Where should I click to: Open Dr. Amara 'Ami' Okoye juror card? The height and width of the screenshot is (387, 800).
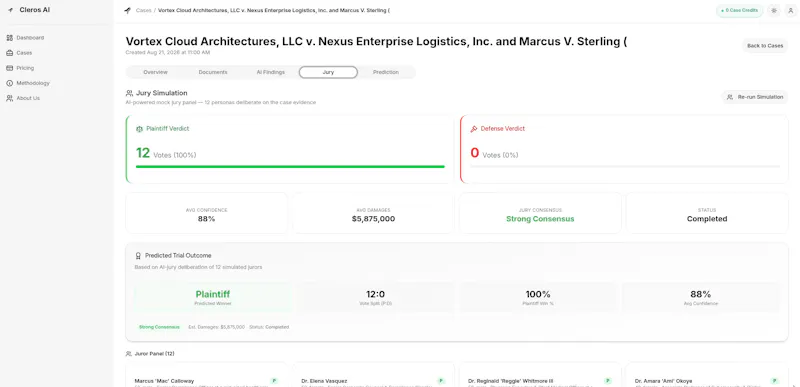707,375
